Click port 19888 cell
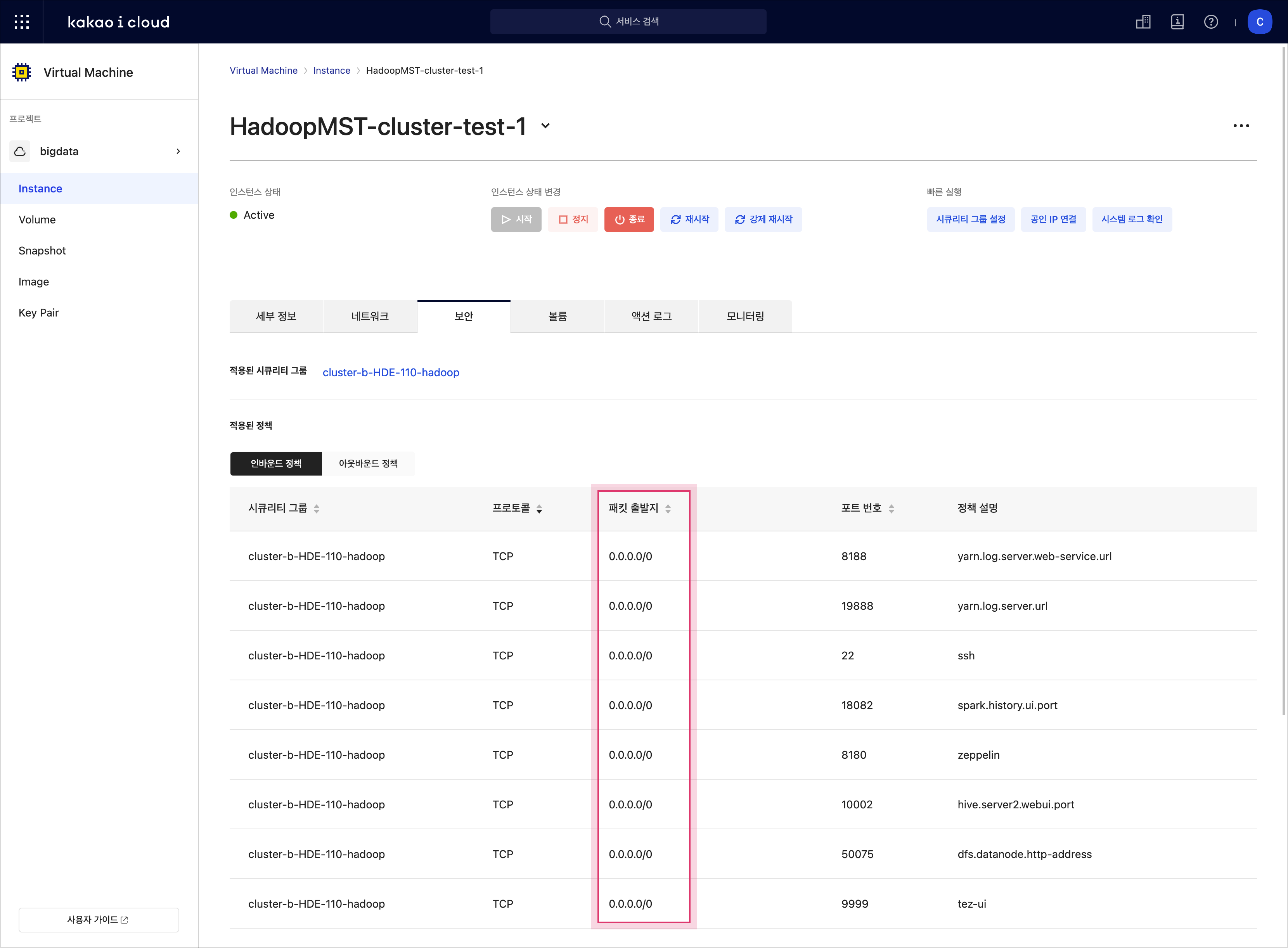 [857, 606]
